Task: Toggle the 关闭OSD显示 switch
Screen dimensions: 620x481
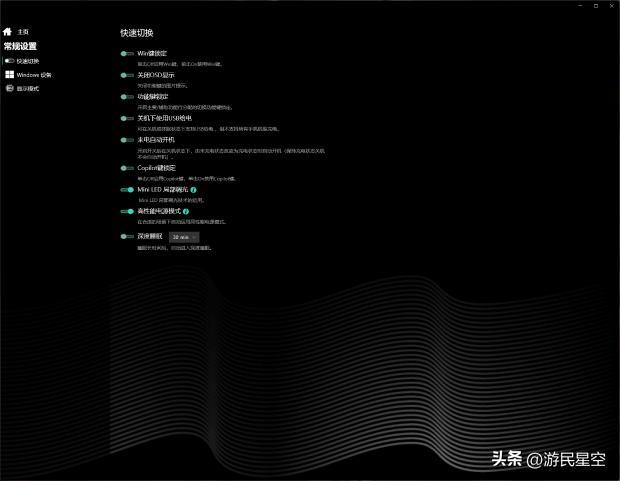Action: pos(127,75)
